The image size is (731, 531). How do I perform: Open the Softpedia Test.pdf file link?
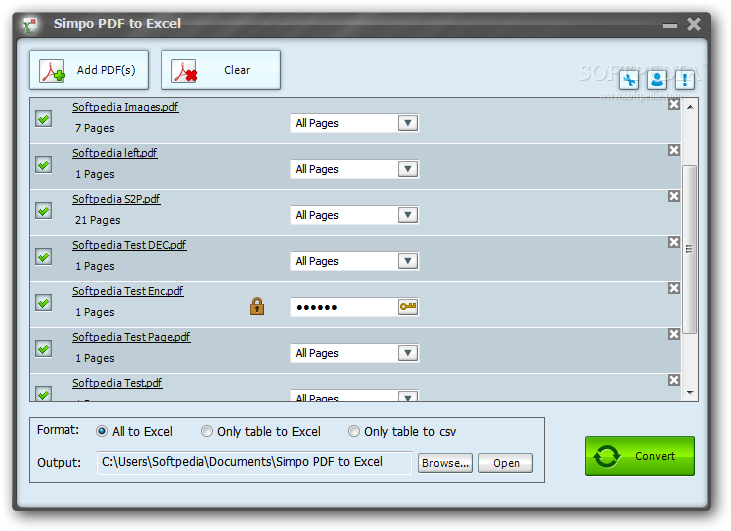tap(117, 383)
